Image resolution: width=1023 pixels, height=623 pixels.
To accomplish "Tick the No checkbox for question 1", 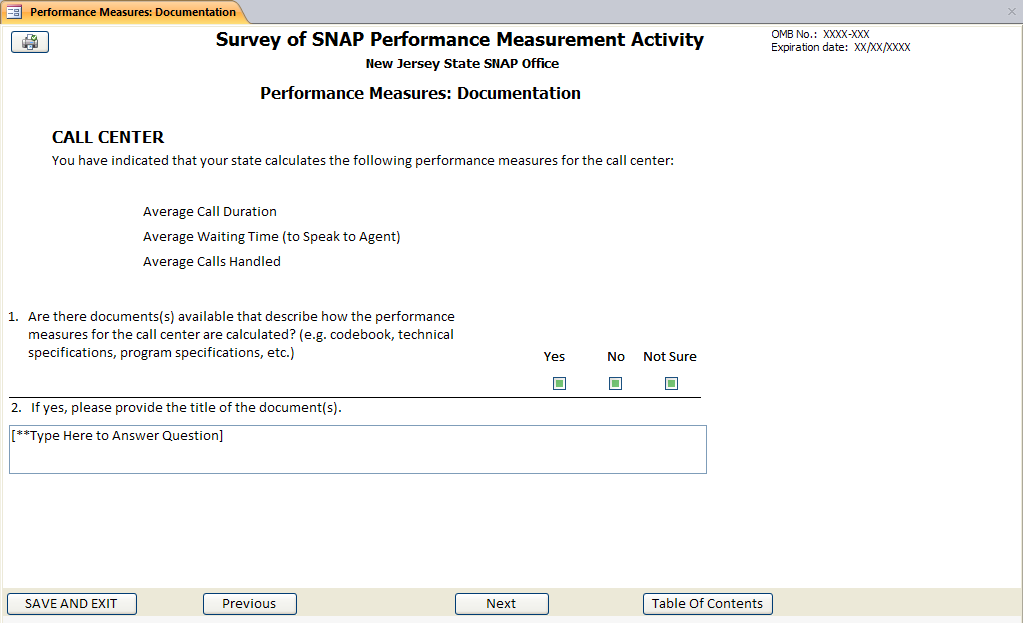I will point(615,383).
